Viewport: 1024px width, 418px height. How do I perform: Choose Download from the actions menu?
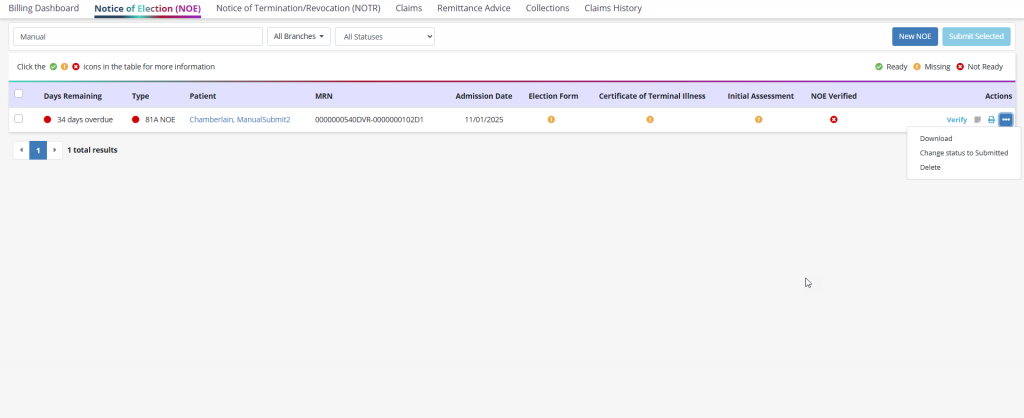pyautogui.click(x=935, y=139)
